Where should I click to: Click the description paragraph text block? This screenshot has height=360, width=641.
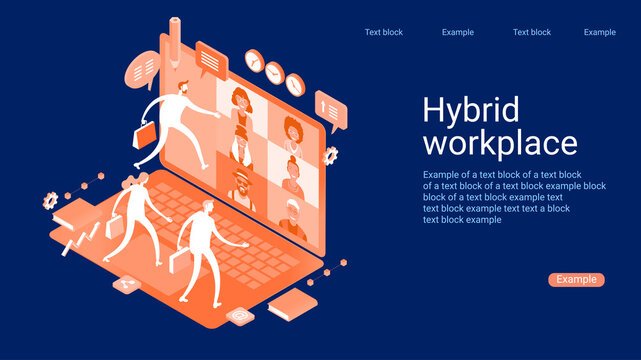[514, 197]
